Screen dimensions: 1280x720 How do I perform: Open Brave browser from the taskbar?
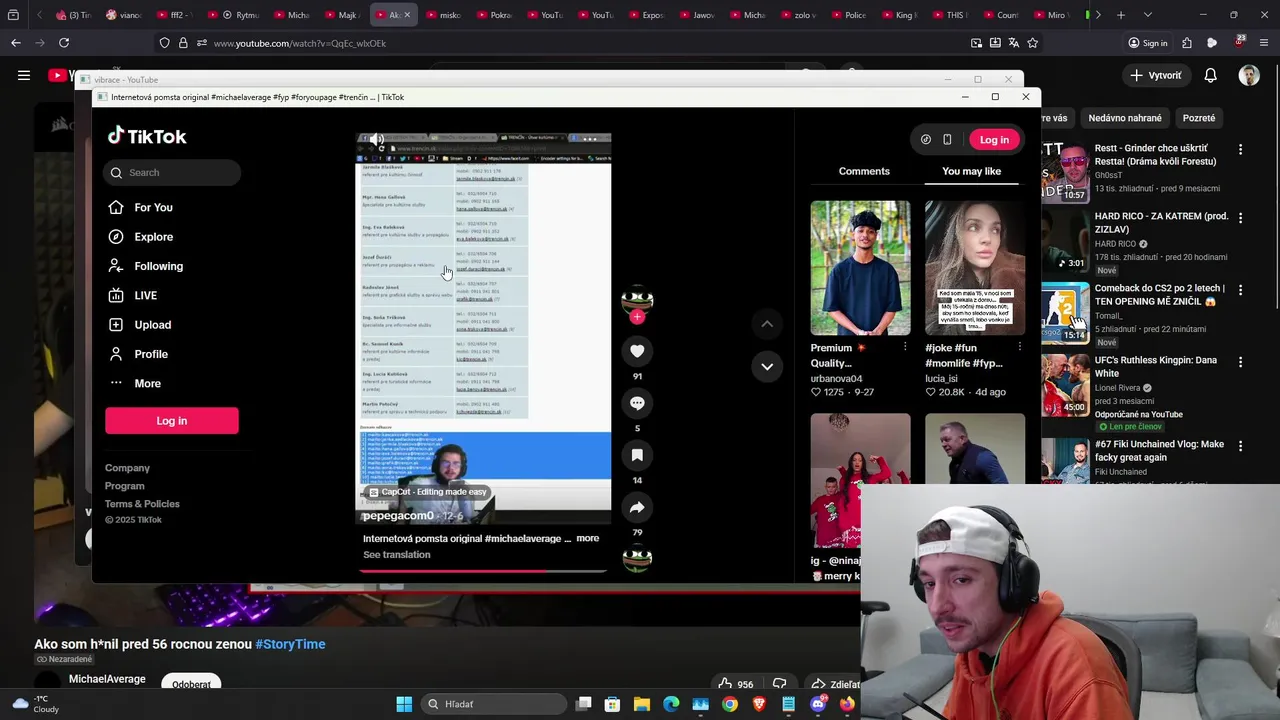coord(759,704)
